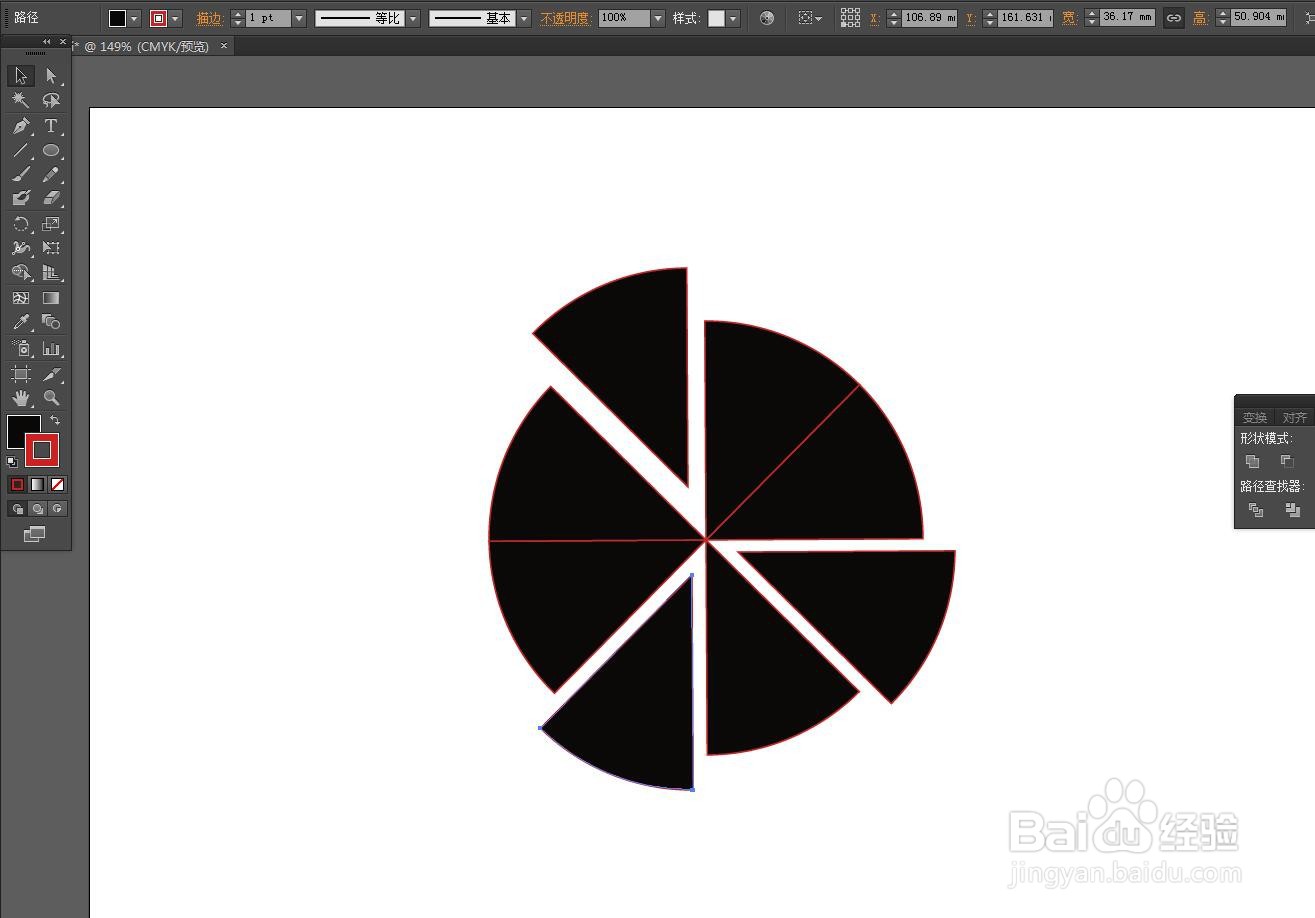Open the 描边 stroke panel link
Screen dimensions: 1315x918
click(x=210, y=18)
